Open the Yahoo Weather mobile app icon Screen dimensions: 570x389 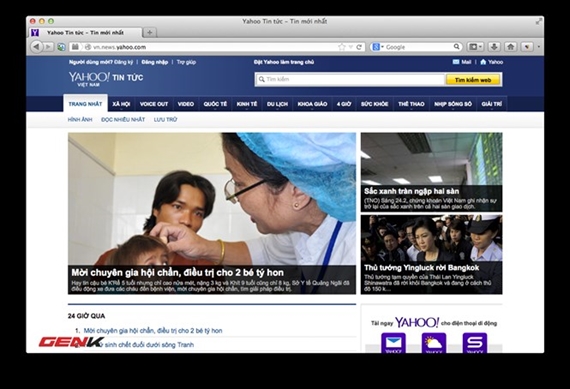[434, 343]
